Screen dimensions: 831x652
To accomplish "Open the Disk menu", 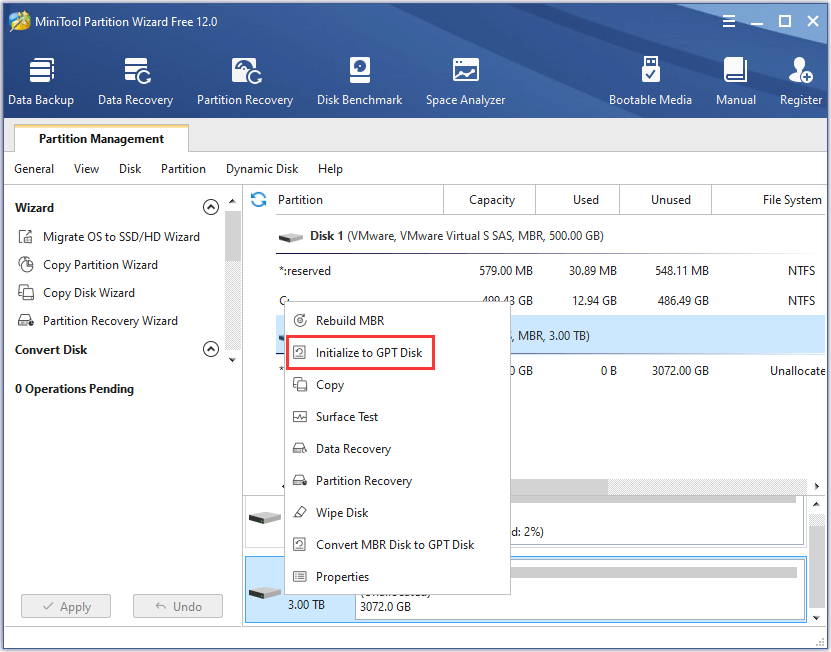I will (x=130, y=169).
